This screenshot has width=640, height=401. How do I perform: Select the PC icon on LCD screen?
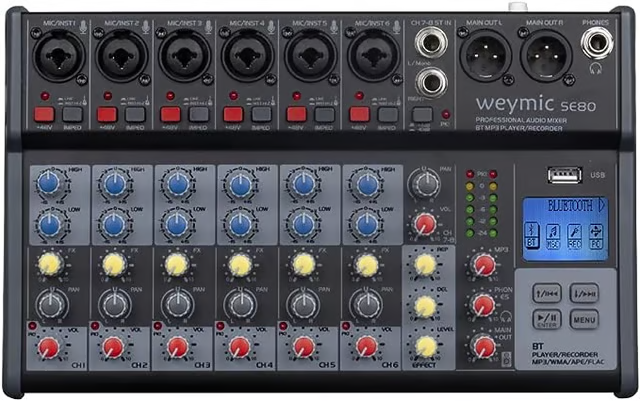point(596,236)
